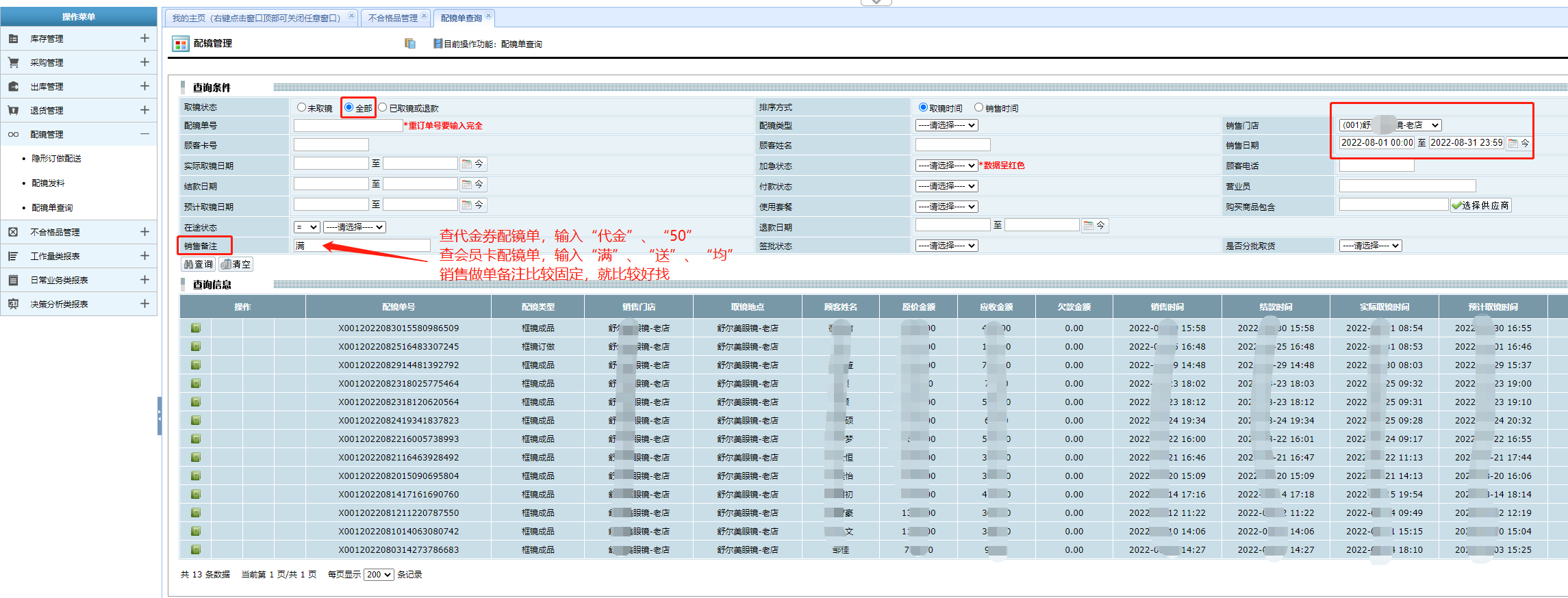Open details icon for order X0012022083015580986509
Image resolution: width=1568 pixels, height=598 pixels.
click(196, 328)
